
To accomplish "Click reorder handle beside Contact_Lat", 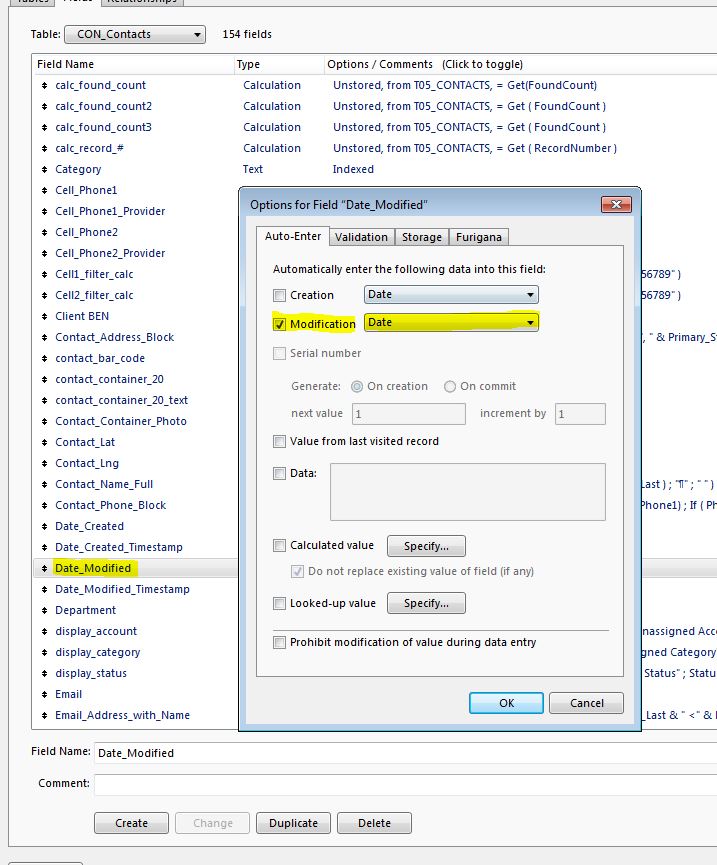I will [x=44, y=442].
